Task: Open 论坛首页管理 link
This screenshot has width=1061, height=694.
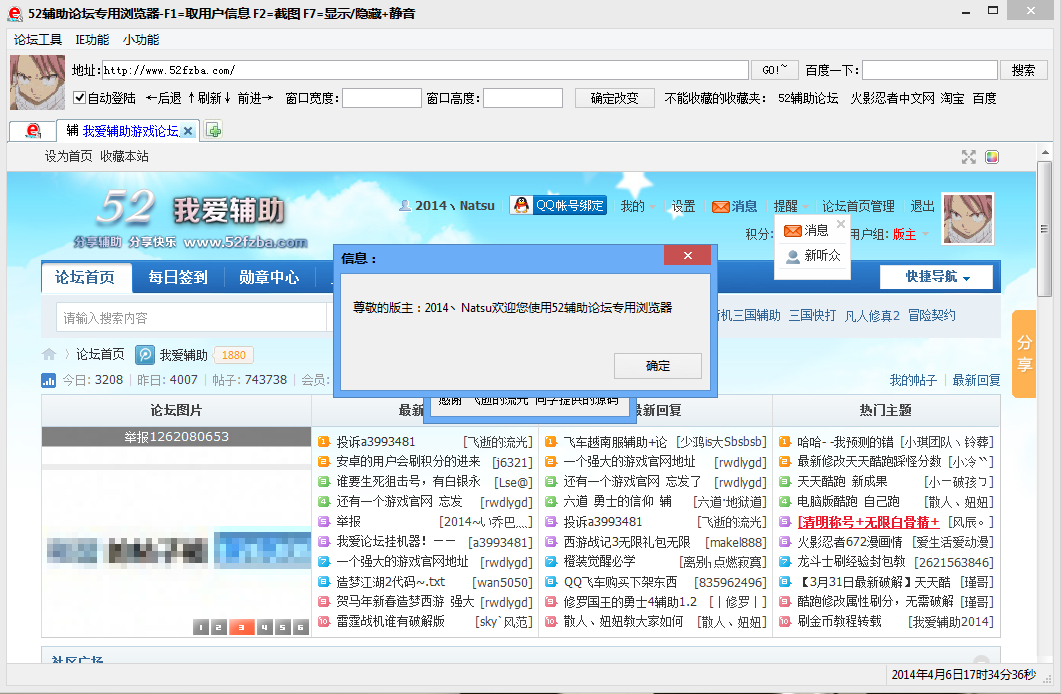Action: pos(858,206)
